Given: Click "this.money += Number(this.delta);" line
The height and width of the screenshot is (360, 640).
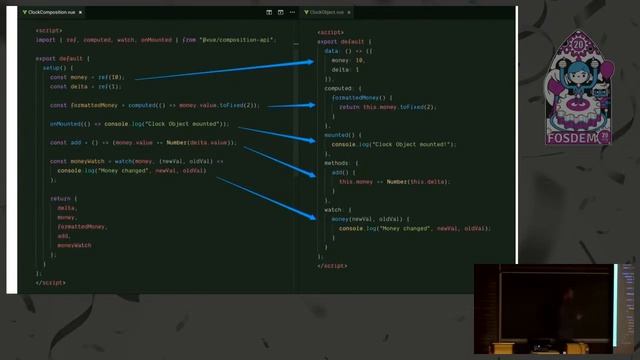Looking at the screenshot, I should coord(394,182).
